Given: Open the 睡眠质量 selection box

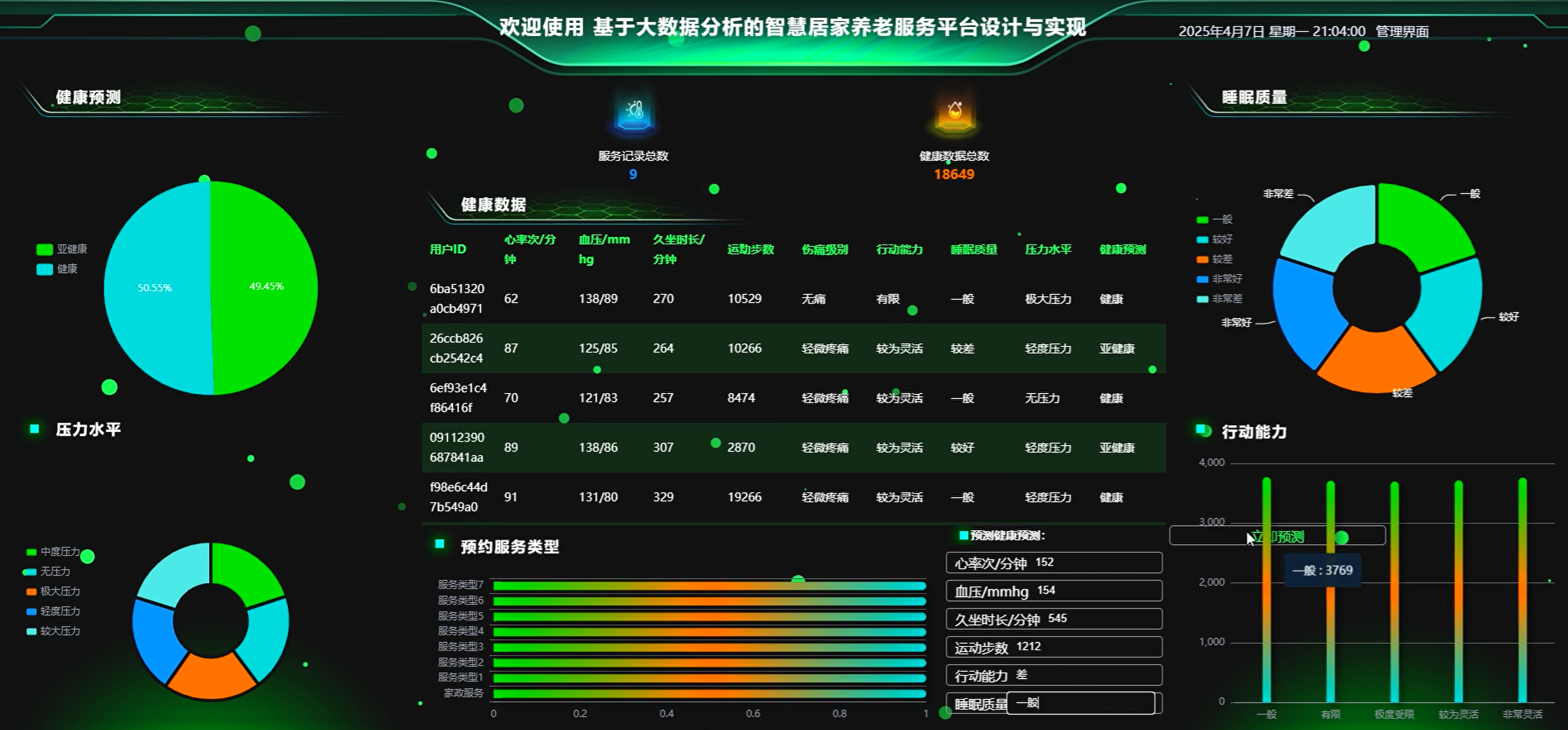Looking at the screenshot, I should [x=1080, y=703].
